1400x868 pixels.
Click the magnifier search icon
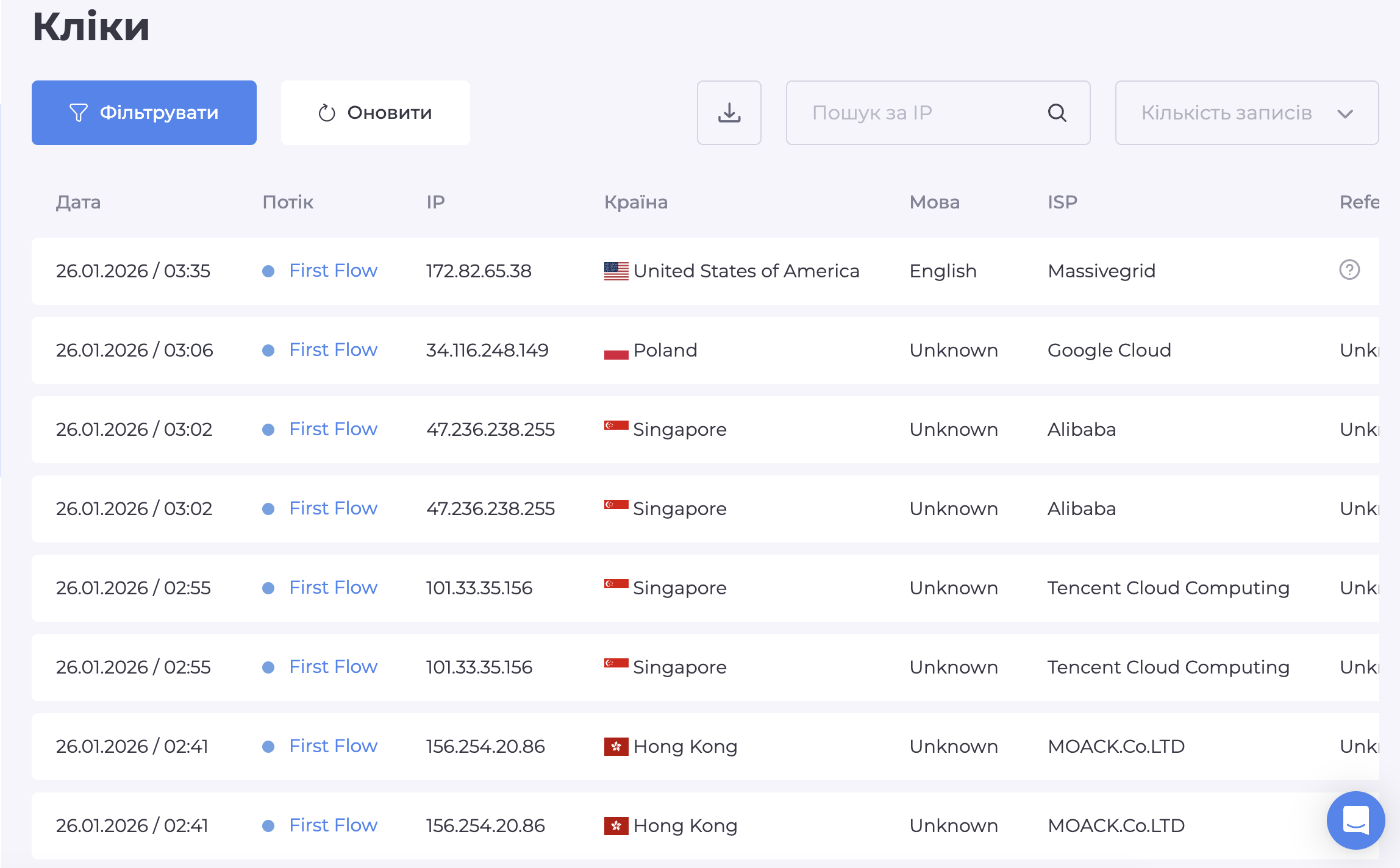coord(1057,113)
